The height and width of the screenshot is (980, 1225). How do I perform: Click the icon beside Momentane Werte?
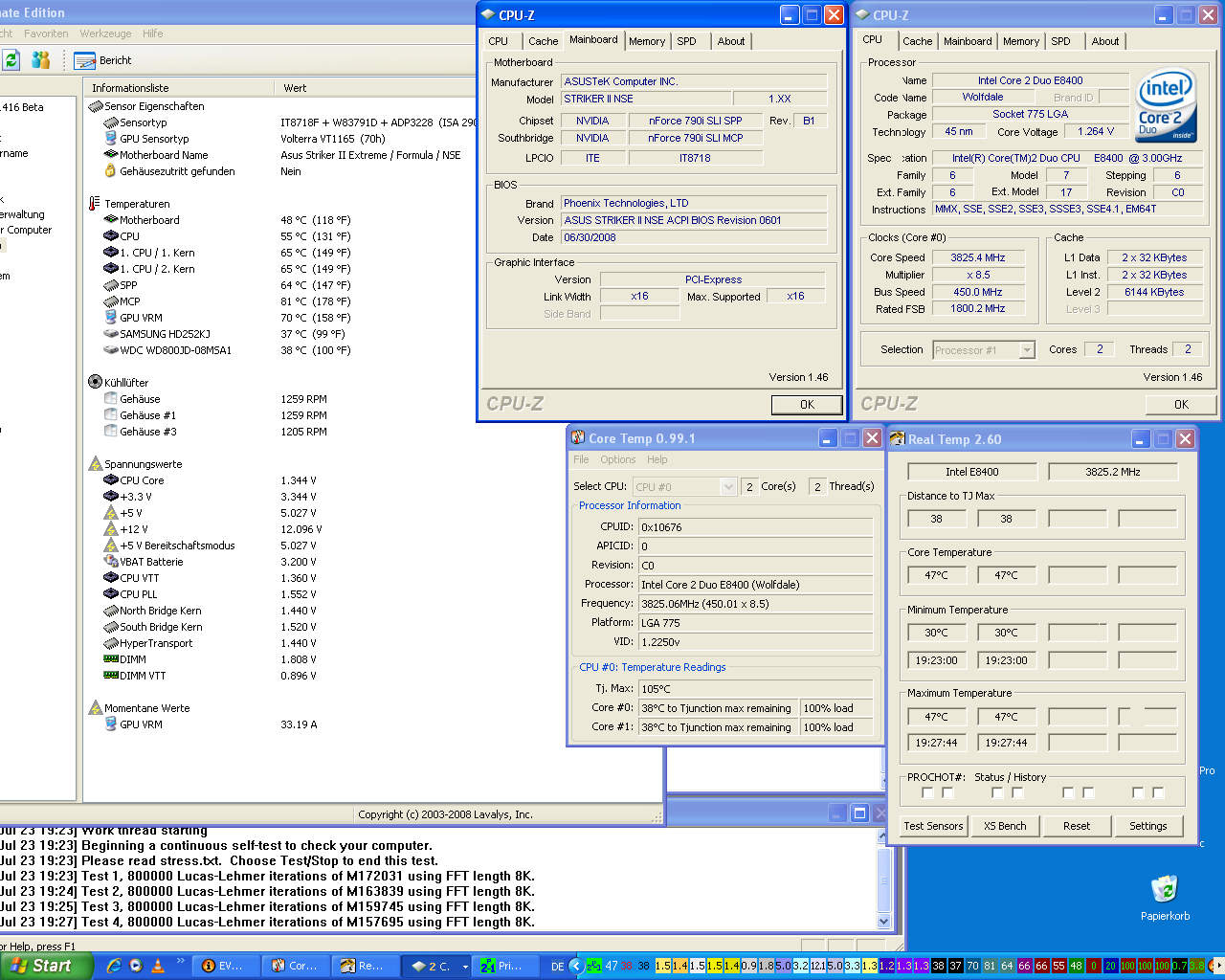[95, 708]
